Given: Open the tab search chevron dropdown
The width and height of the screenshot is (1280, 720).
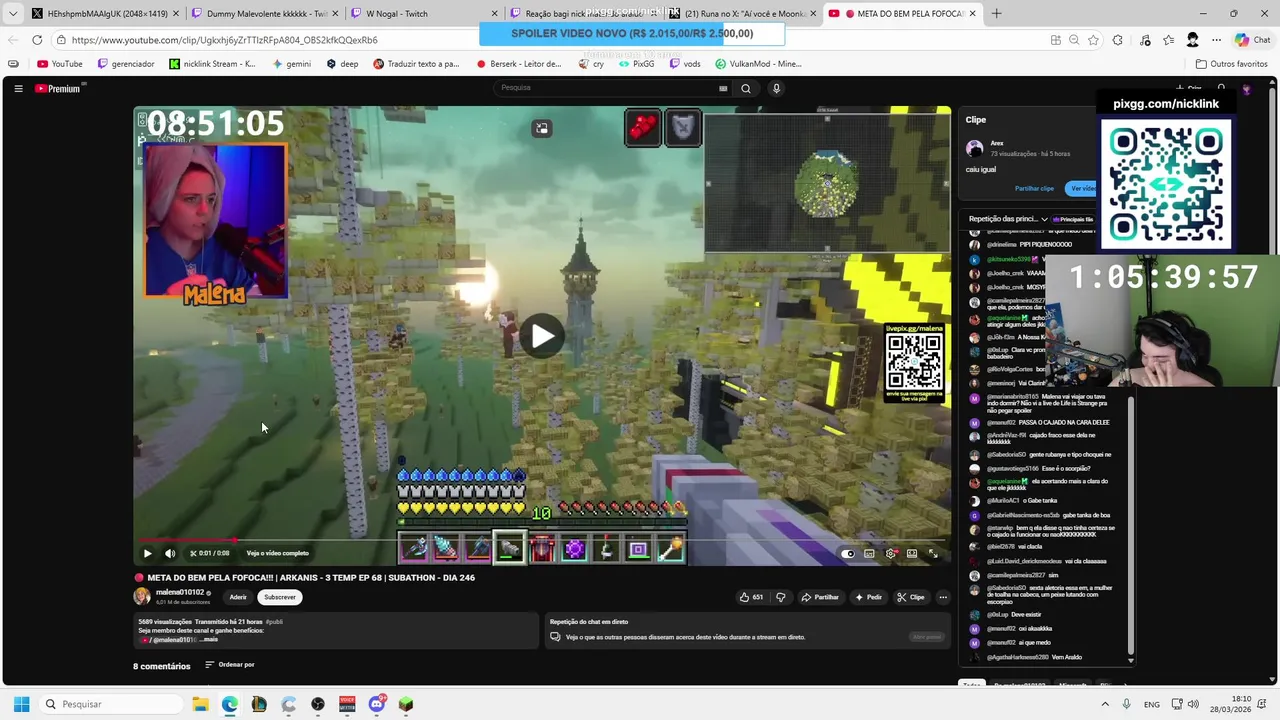Looking at the screenshot, I should 13,14.
